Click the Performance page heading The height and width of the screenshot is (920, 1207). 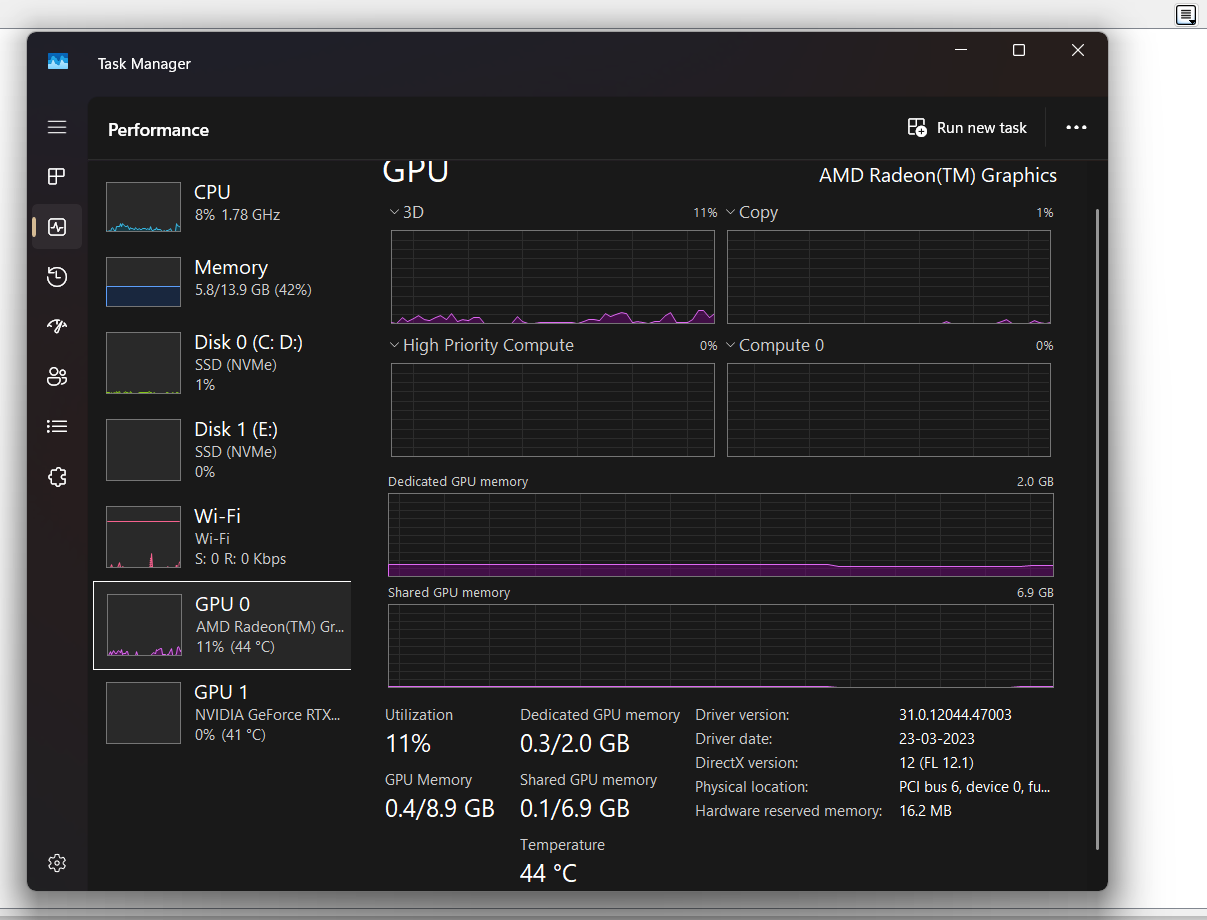tap(158, 130)
